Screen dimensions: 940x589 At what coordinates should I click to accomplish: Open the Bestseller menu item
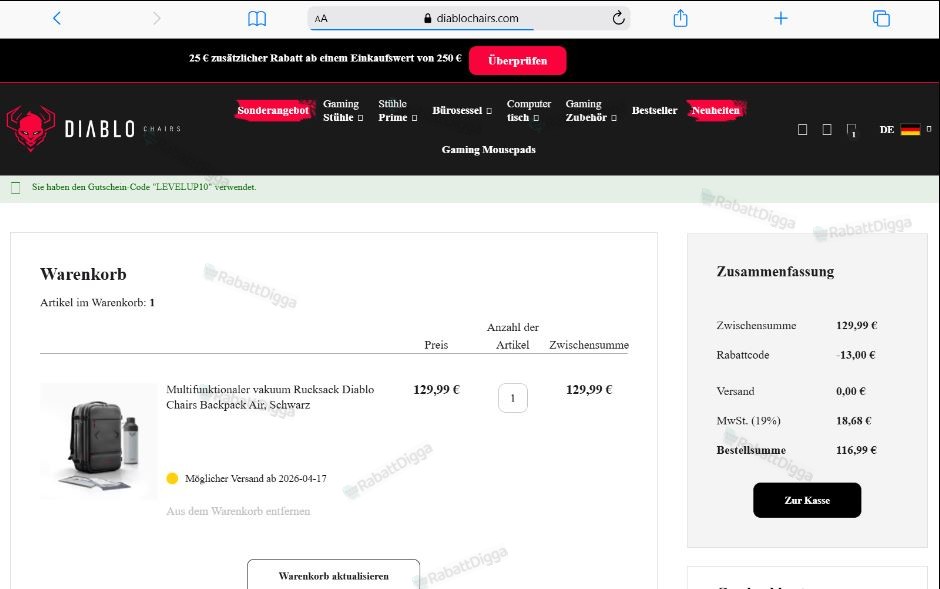pyautogui.click(x=654, y=111)
